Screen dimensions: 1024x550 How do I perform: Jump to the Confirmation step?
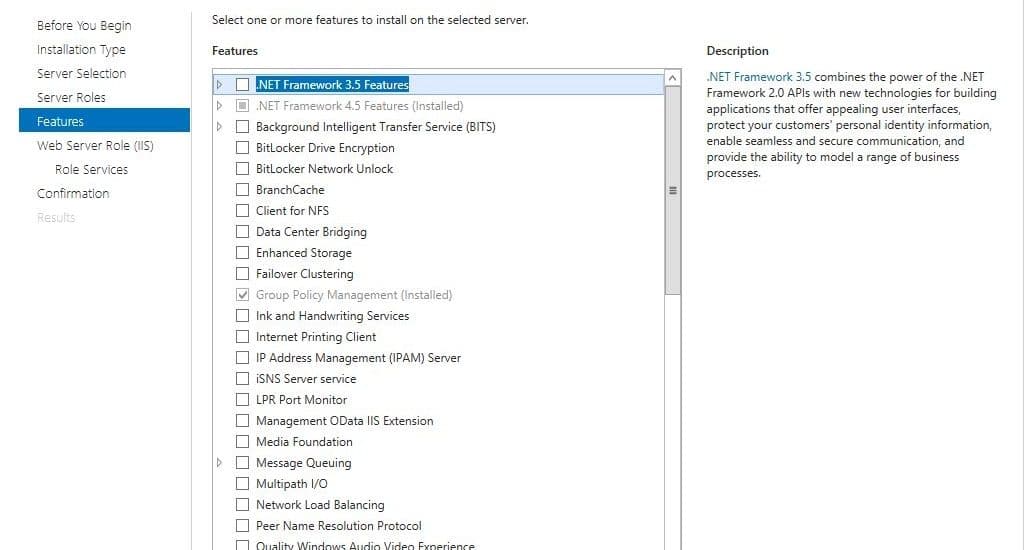tap(73, 193)
